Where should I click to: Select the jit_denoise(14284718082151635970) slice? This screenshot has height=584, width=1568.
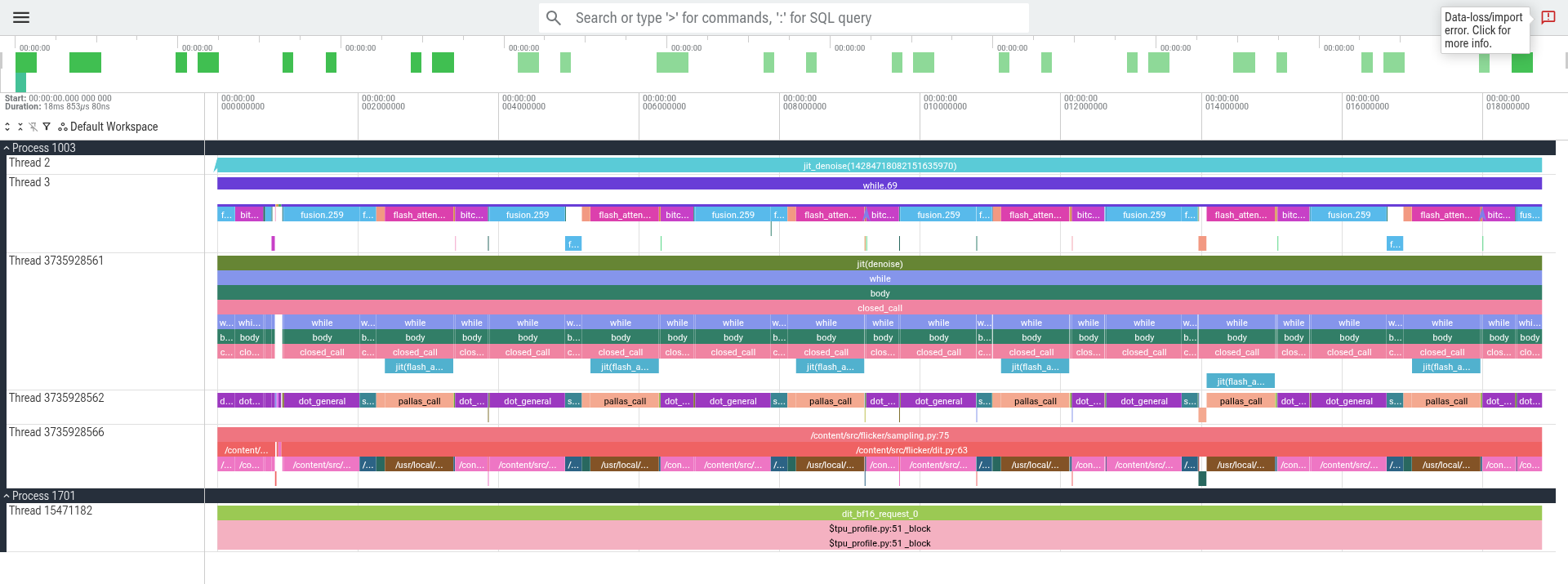click(x=880, y=166)
